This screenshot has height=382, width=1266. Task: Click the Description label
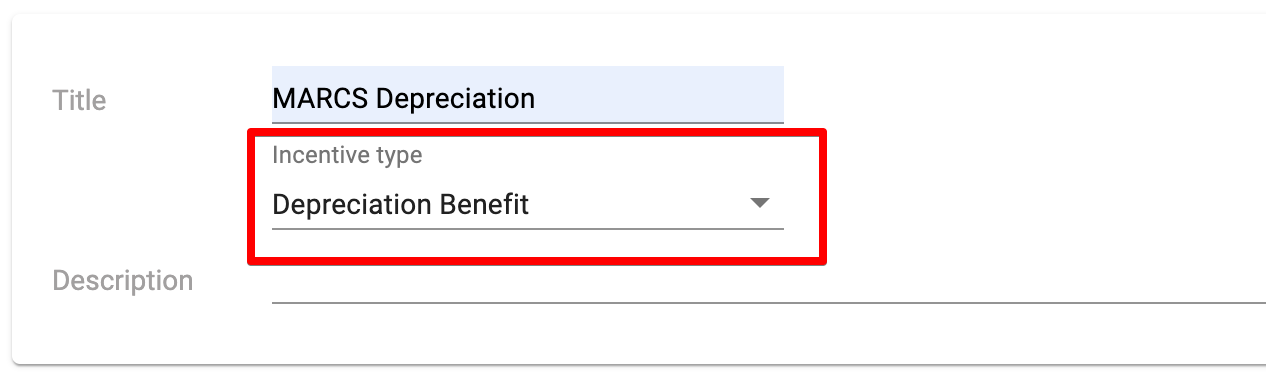point(123,281)
